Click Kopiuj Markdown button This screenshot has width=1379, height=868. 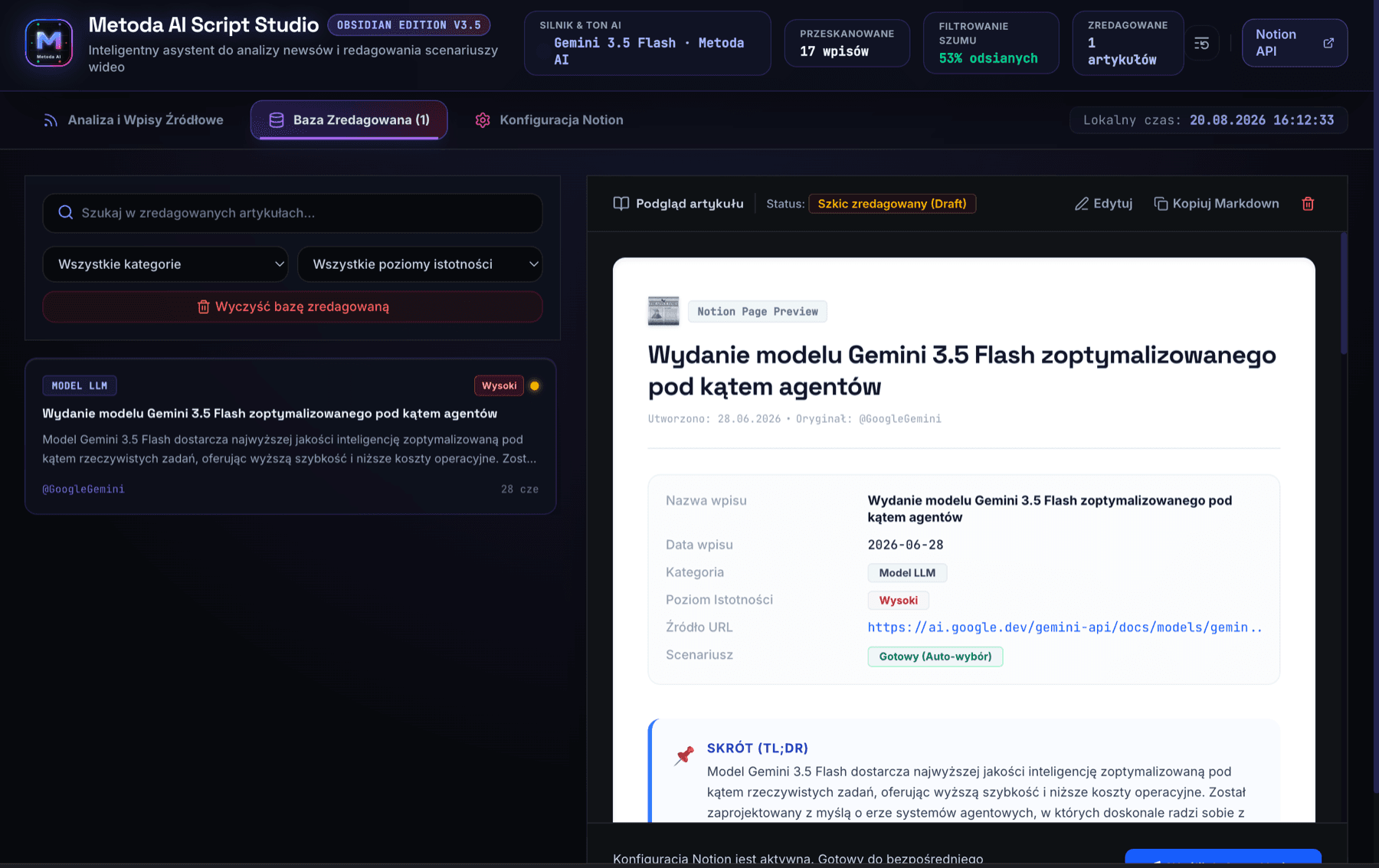pyautogui.click(x=1217, y=204)
